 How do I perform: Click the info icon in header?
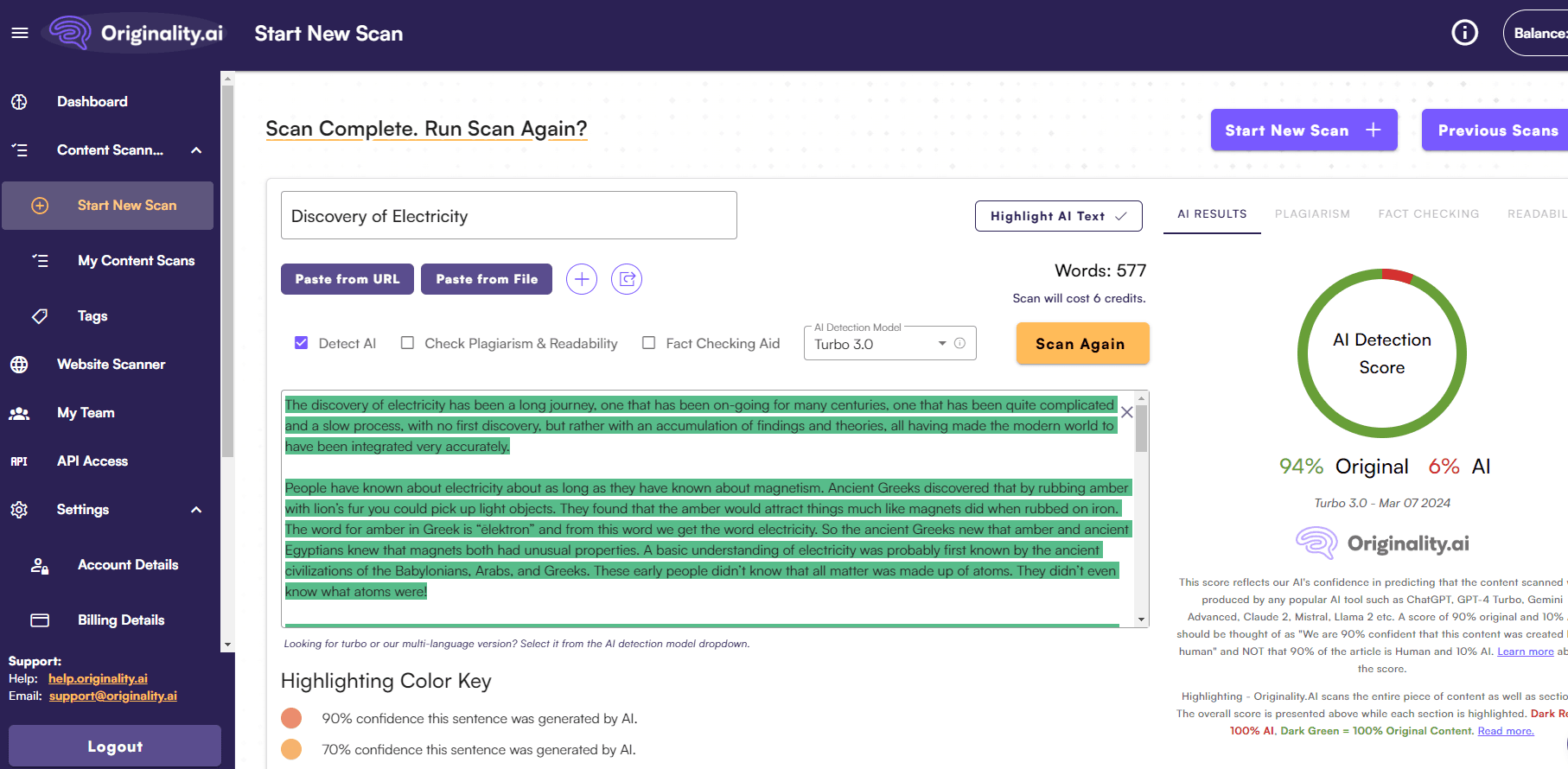1464,33
